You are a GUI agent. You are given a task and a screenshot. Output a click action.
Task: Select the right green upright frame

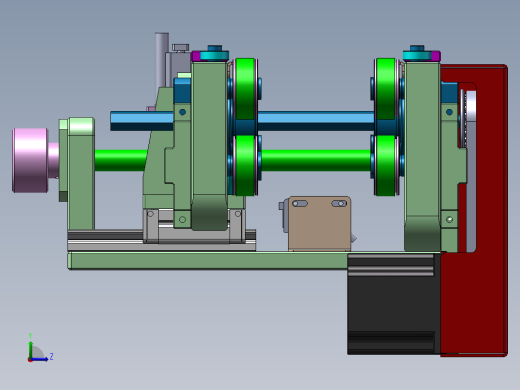pos(422,157)
